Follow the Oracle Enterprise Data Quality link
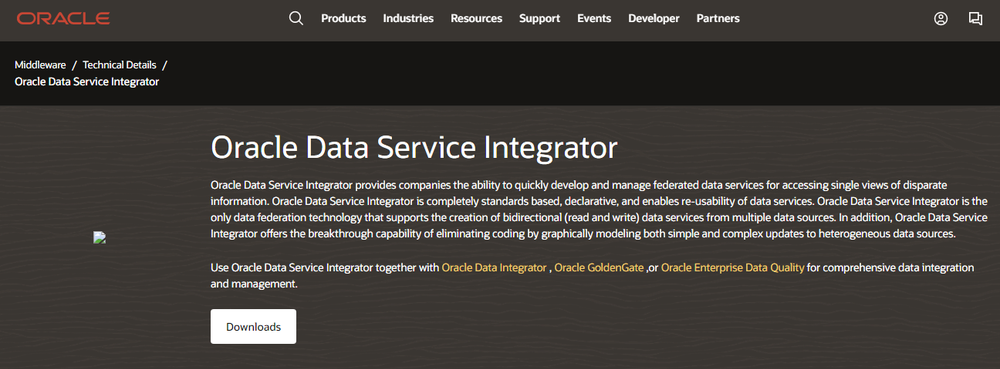The image size is (1000, 369). pyautogui.click(x=733, y=268)
